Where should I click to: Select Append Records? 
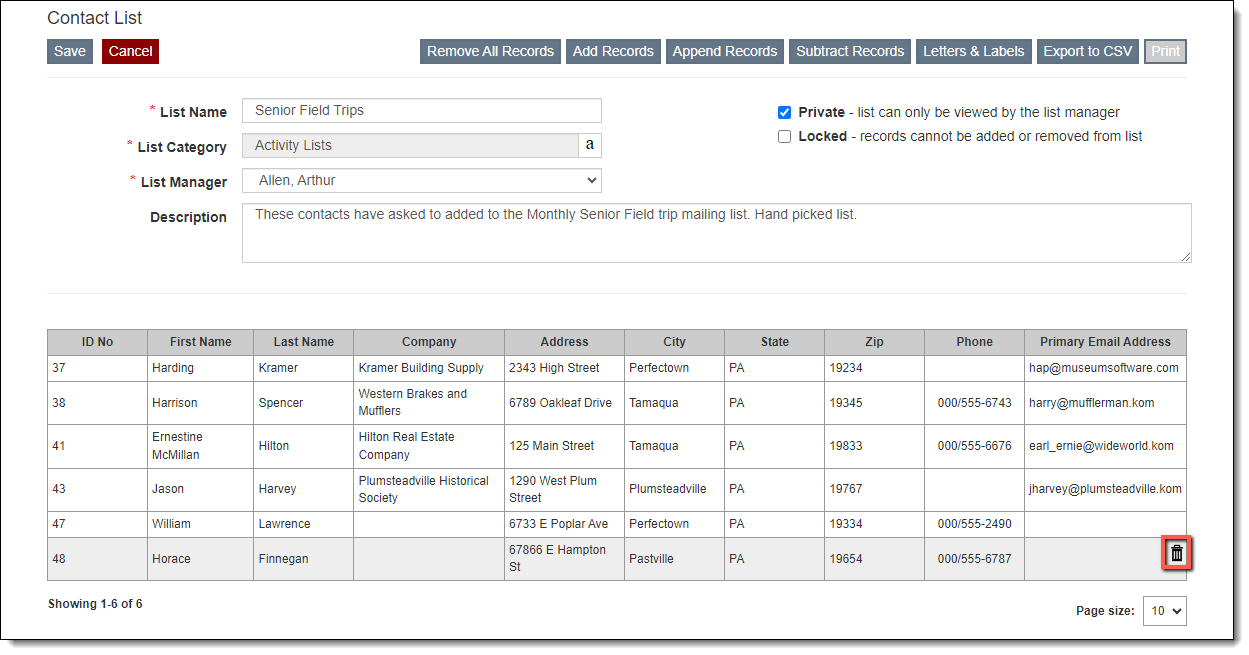pos(724,52)
